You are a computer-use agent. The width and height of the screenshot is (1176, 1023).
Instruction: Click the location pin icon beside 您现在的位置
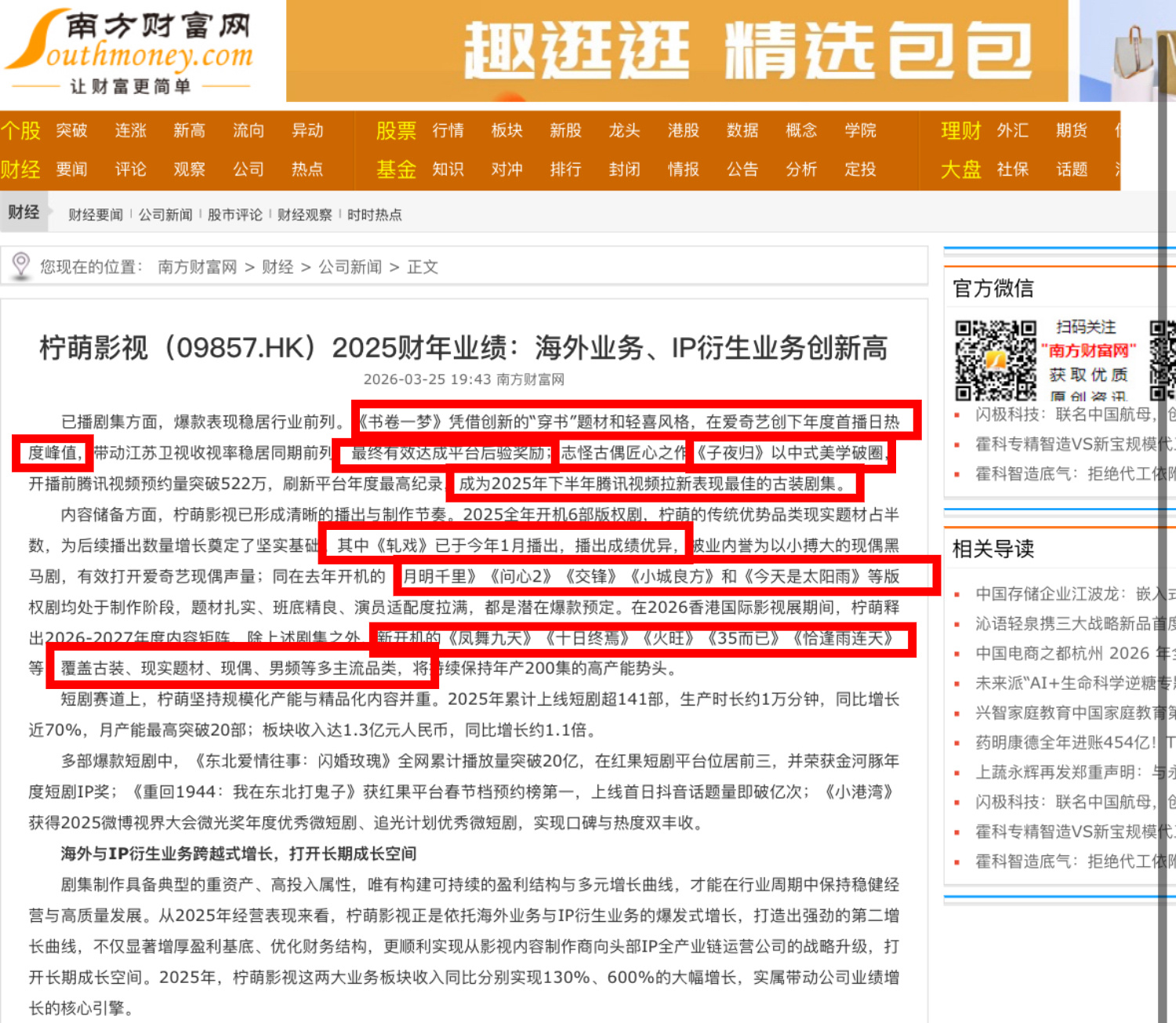coord(21,266)
